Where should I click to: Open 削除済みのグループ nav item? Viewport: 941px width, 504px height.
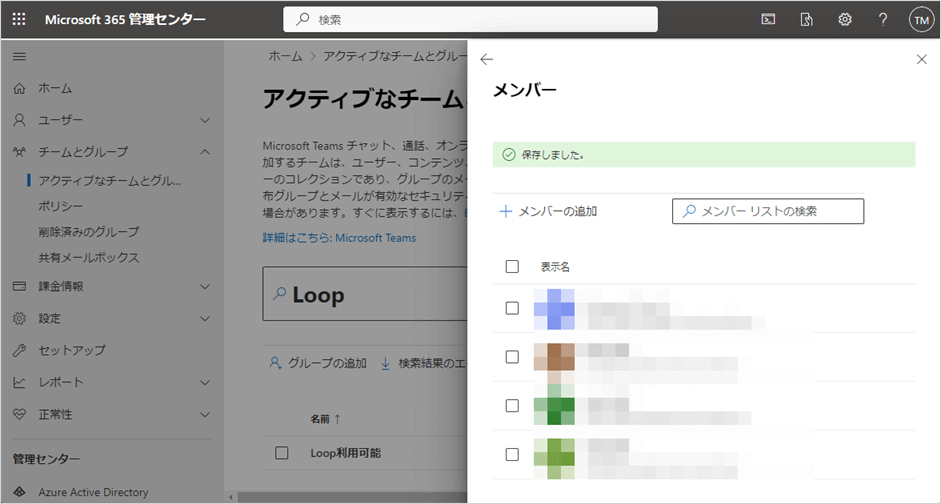coord(89,232)
